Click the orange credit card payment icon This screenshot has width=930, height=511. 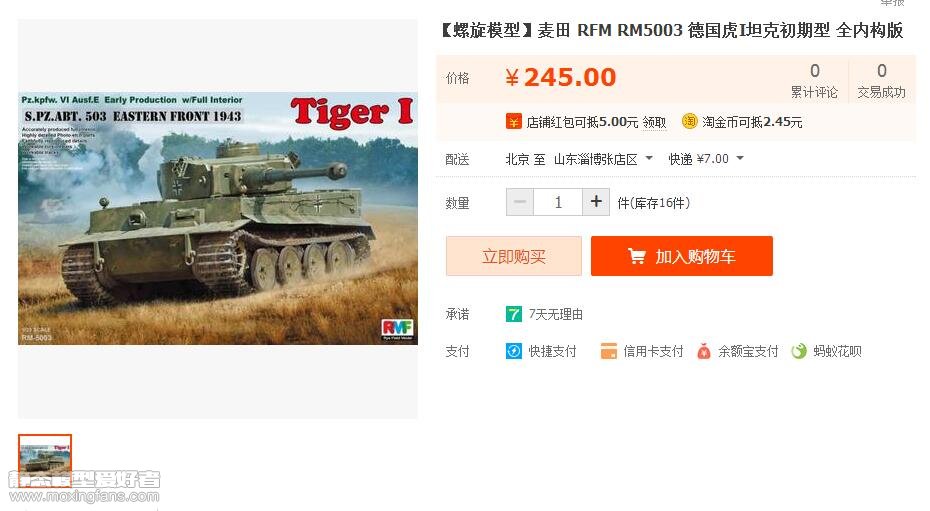coord(609,351)
